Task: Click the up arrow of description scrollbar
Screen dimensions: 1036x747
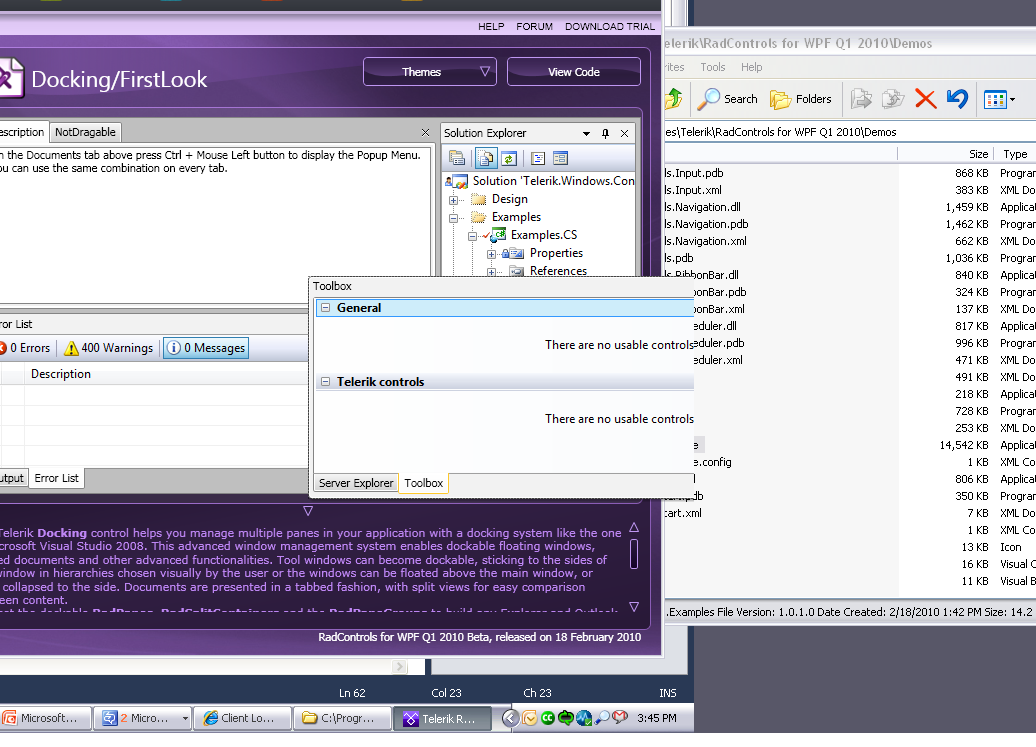Action: point(634,527)
